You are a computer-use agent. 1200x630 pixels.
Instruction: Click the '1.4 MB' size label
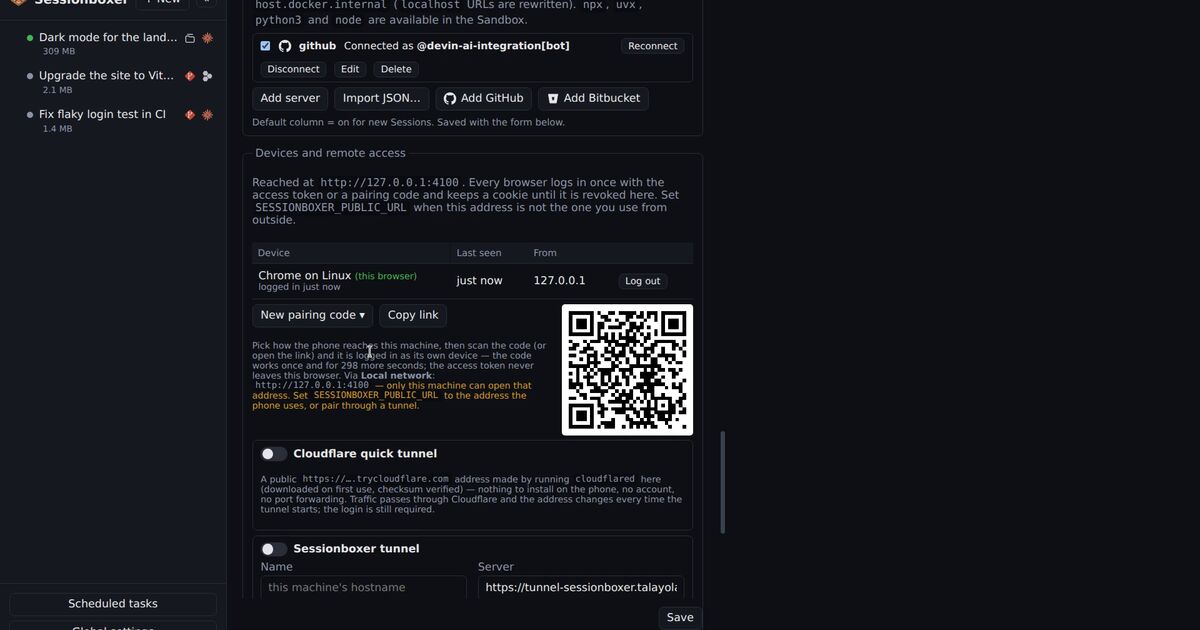point(57,129)
